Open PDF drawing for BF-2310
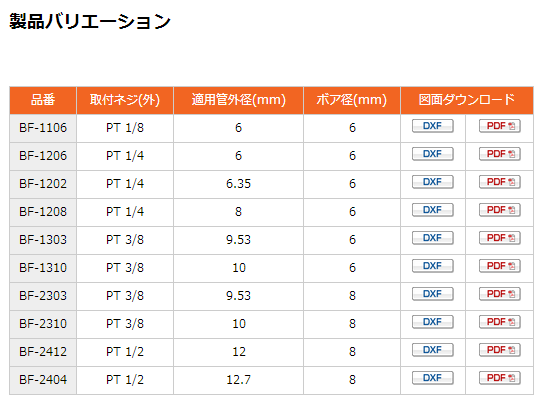The width and height of the screenshot is (542, 409). [499, 322]
